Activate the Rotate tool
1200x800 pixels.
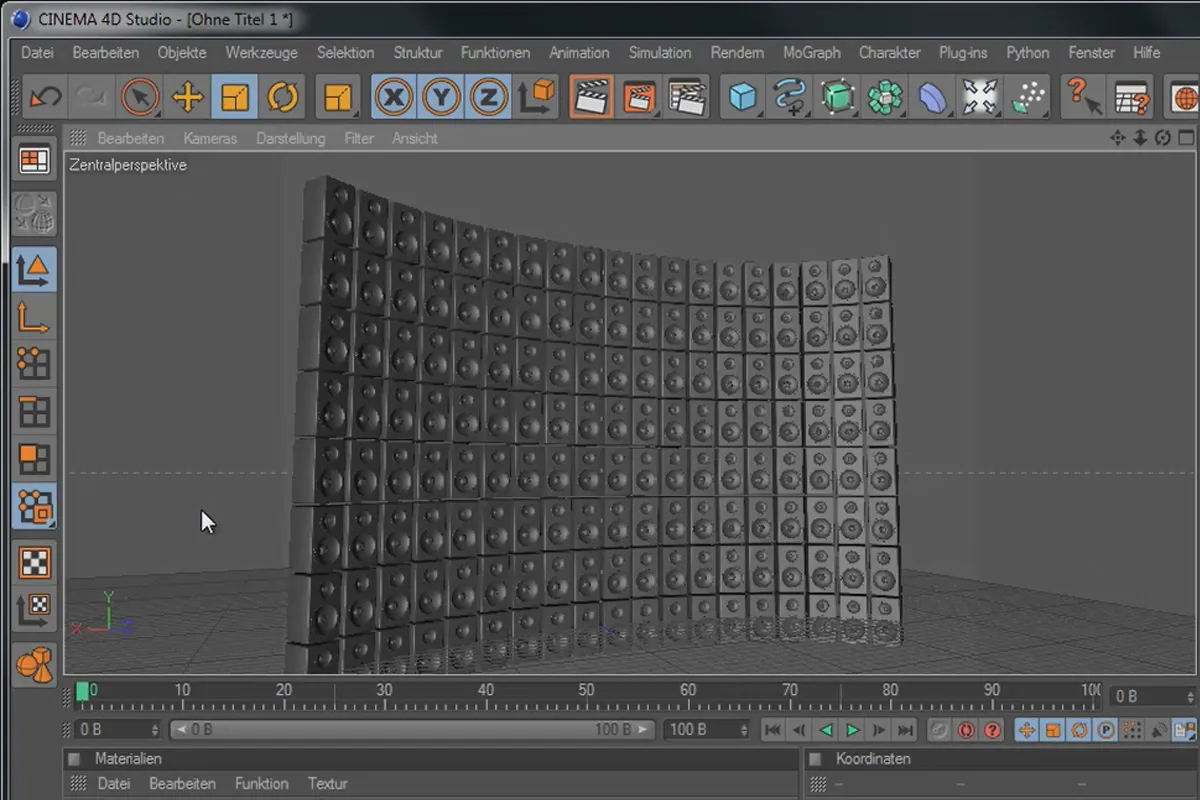point(283,98)
